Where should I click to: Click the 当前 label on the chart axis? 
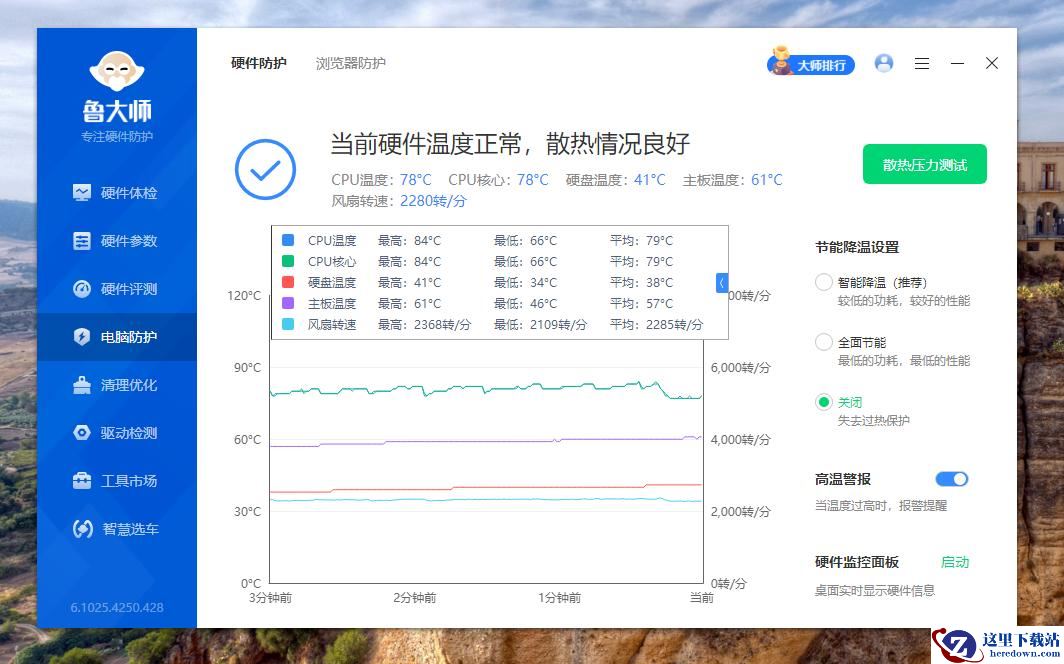coord(702,598)
